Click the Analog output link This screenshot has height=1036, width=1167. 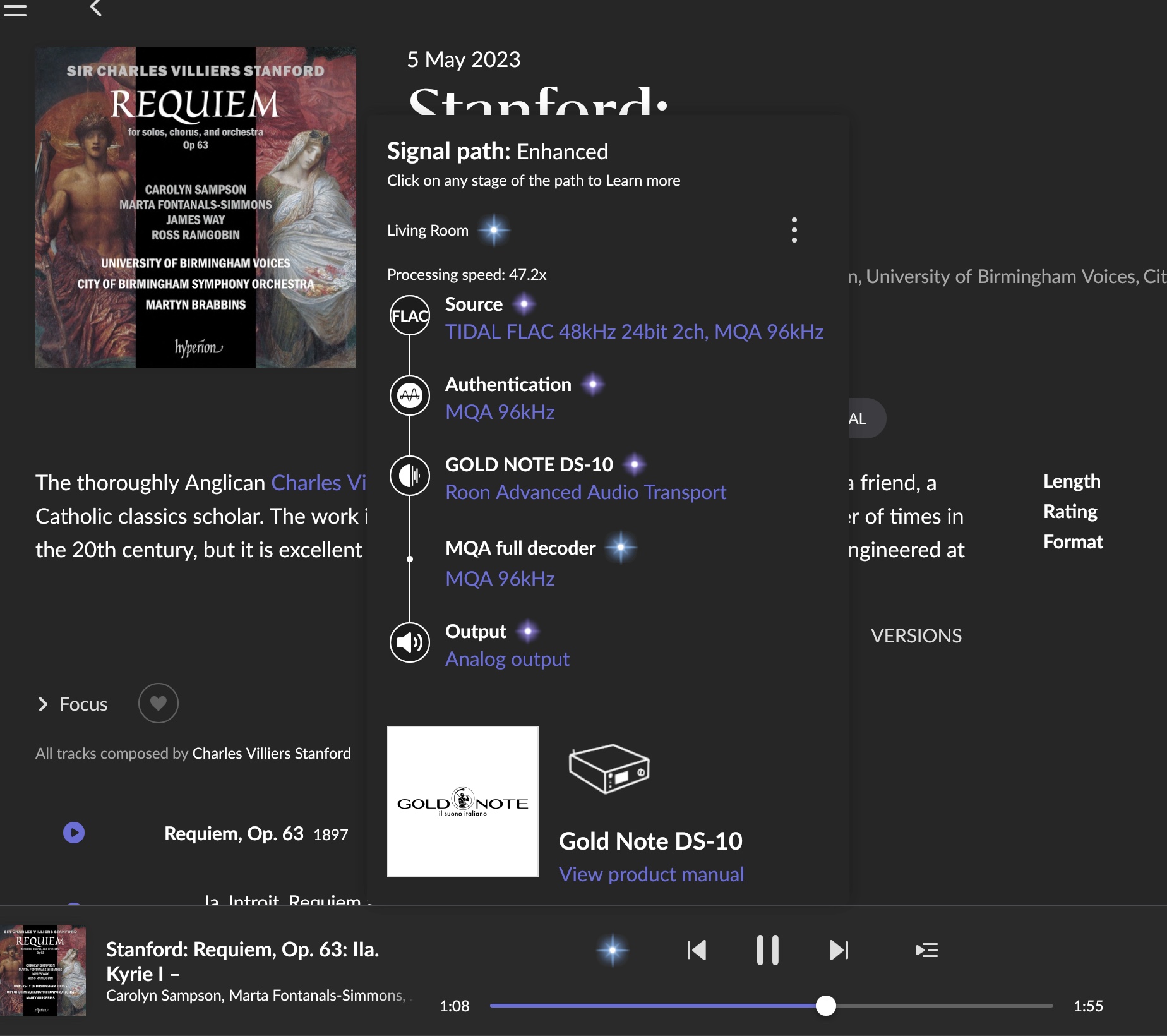coord(507,659)
